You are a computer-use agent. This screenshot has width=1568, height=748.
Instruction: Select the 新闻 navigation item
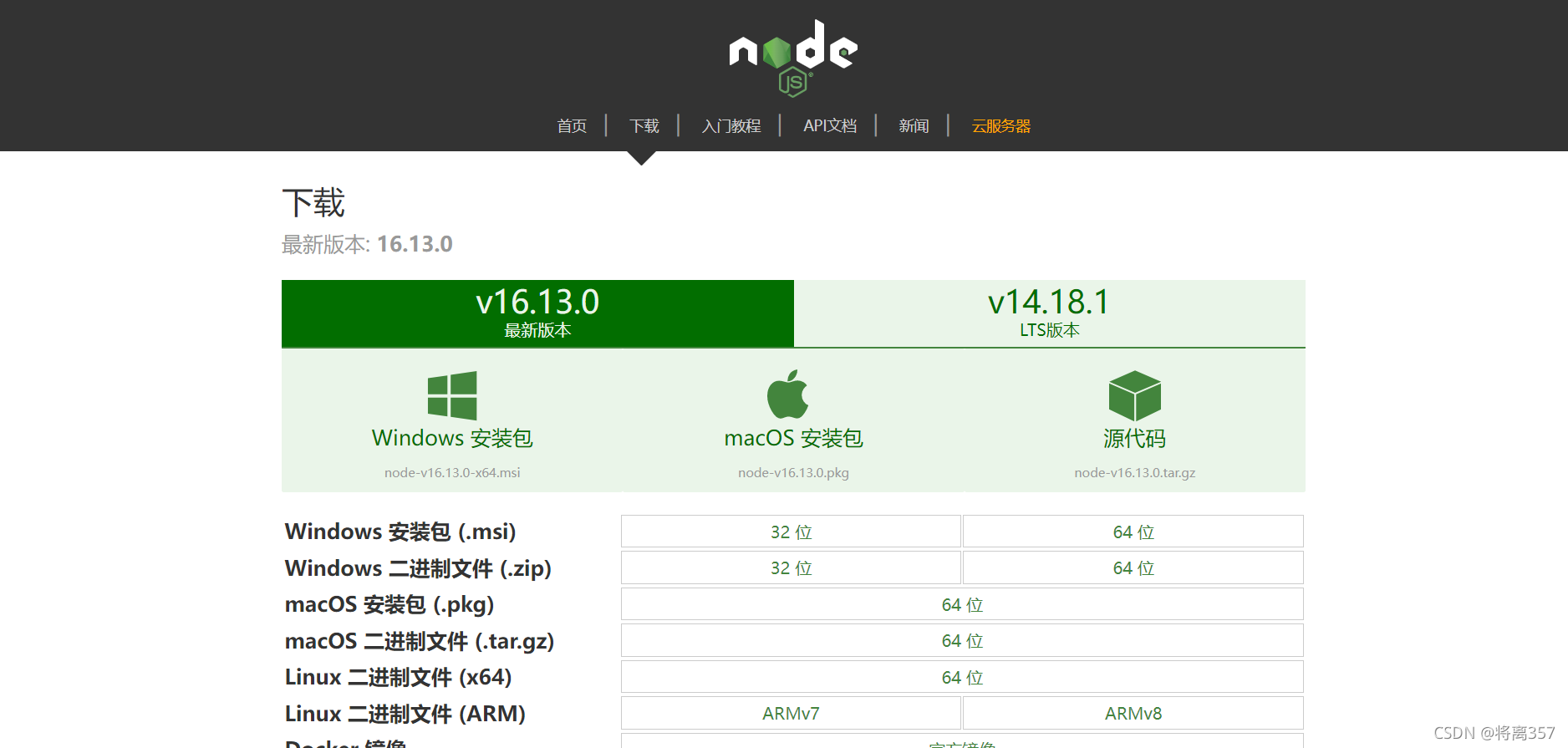pos(914,126)
